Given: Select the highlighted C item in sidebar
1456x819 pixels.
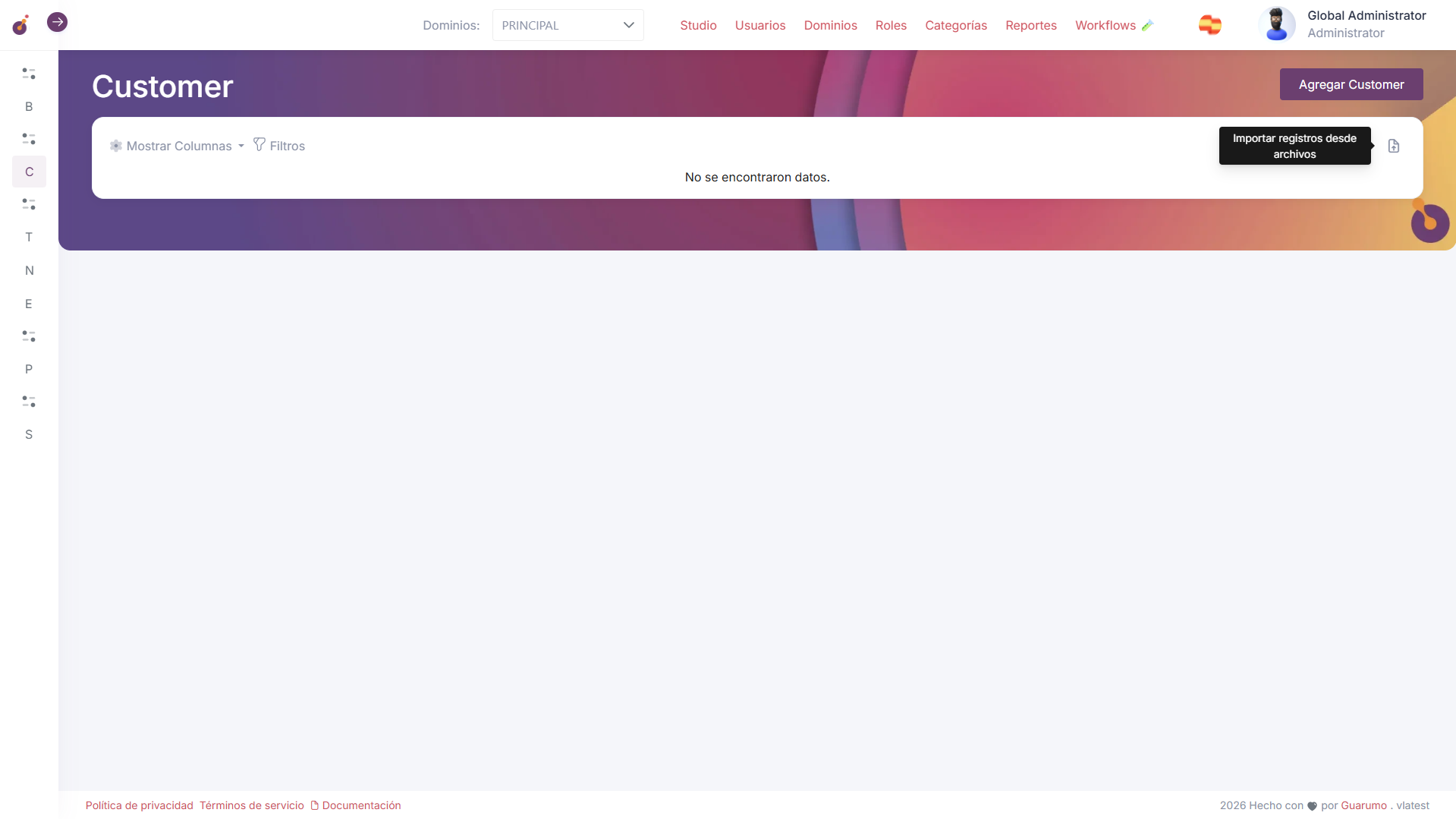Looking at the screenshot, I should point(29,172).
